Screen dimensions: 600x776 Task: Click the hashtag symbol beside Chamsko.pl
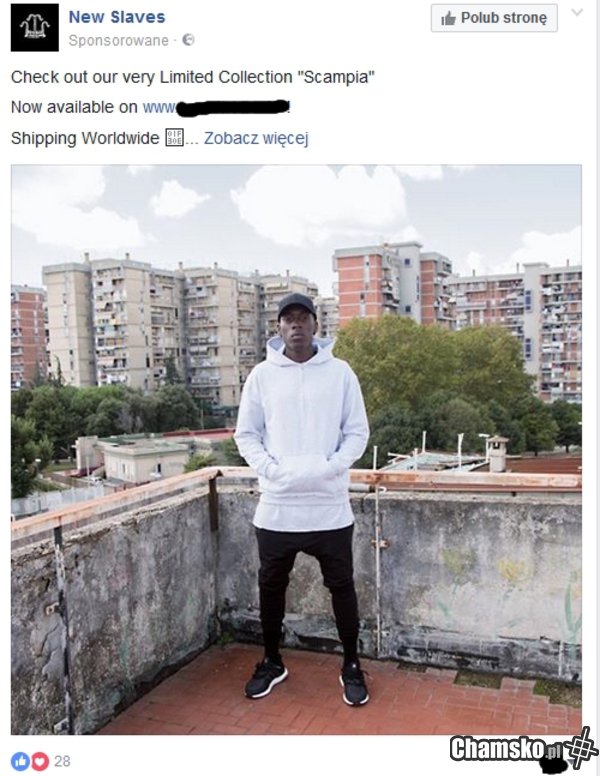[583, 748]
